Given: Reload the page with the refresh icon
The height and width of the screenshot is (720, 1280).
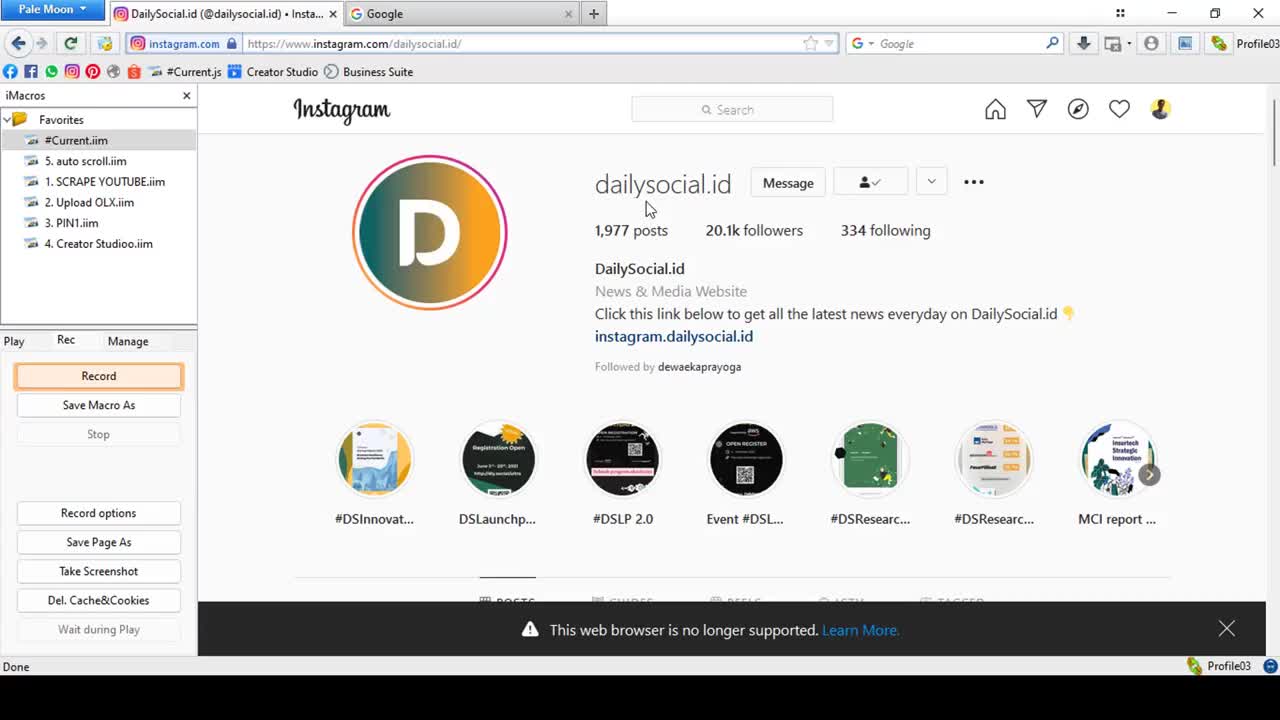Looking at the screenshot, I should tap(71, 43).
